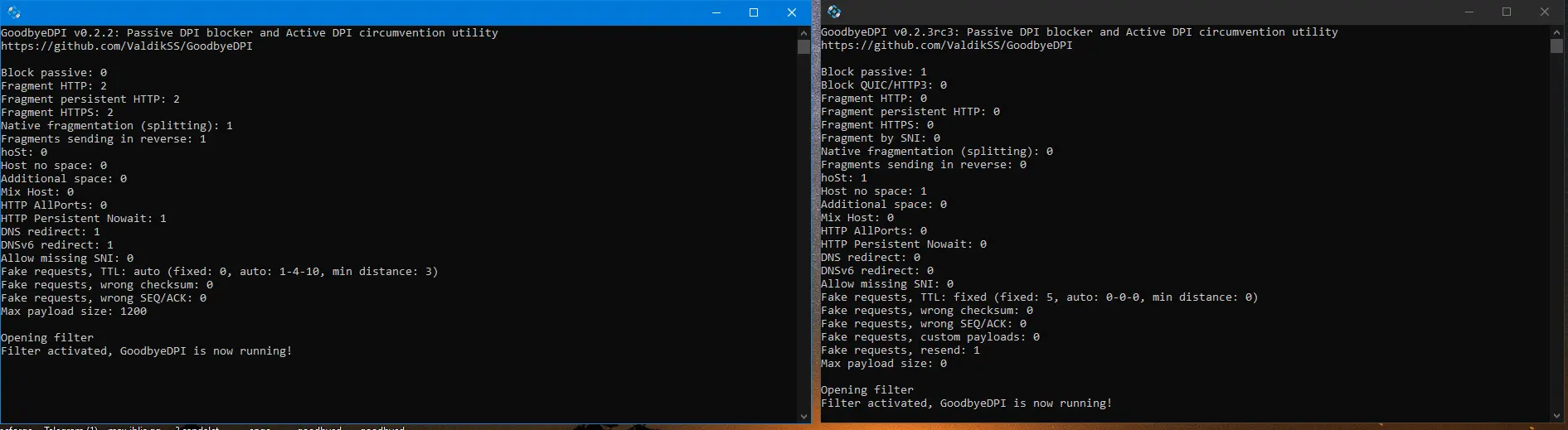Click 'Filter activated' line in right console
The height and width of the screenshot is (430, 1568).
[967, 403]
